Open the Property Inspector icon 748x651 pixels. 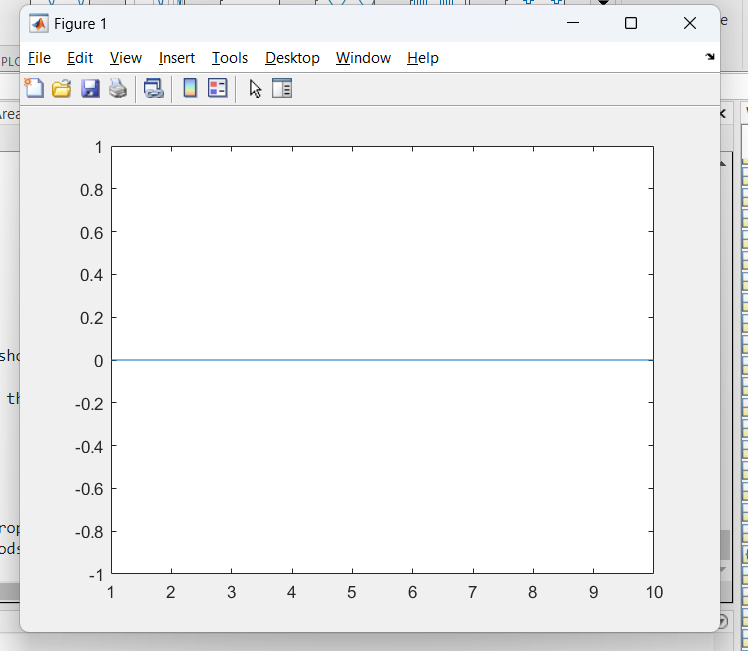[x=282, y=88]
